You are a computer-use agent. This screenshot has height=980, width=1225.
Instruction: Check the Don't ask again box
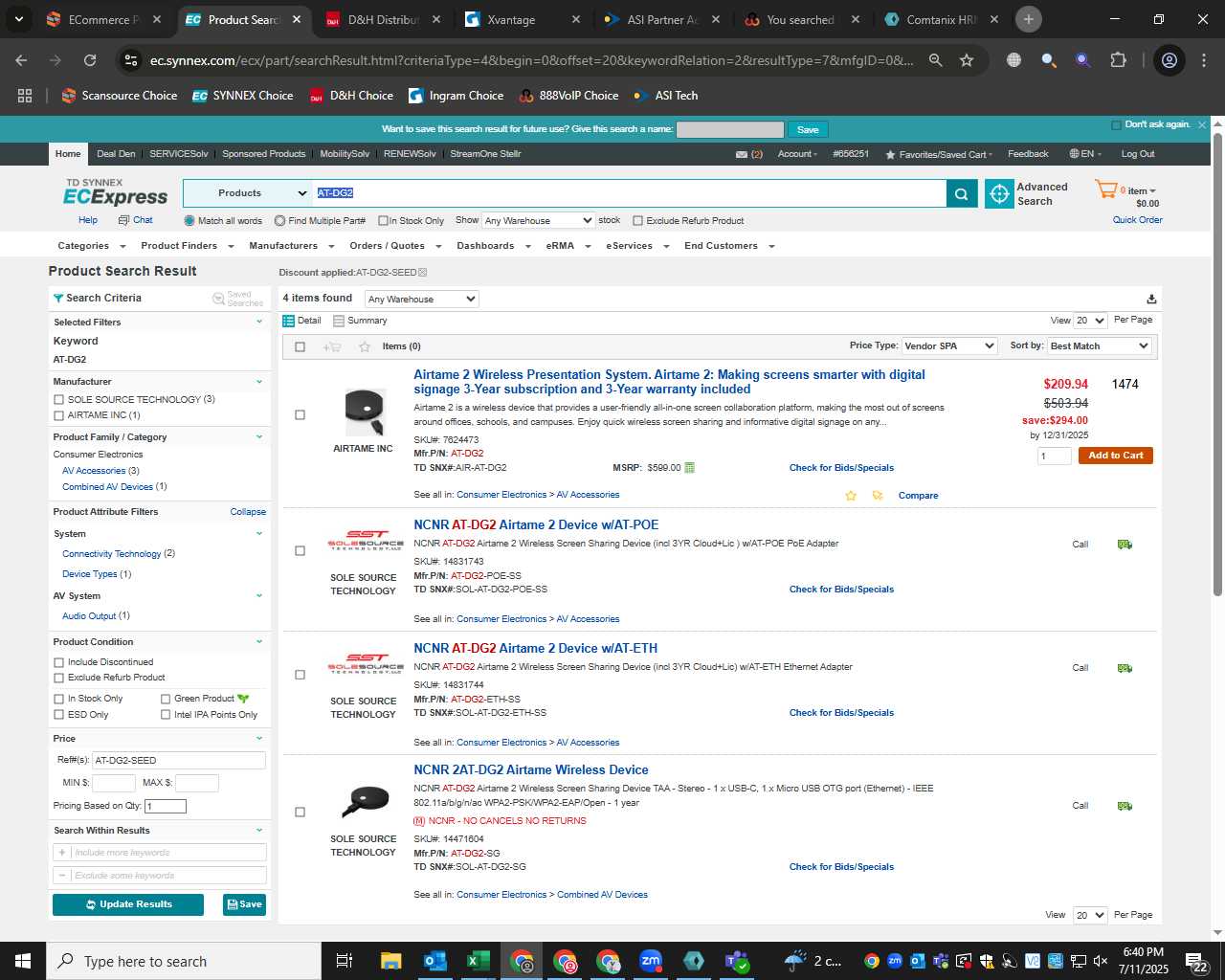1116,124
